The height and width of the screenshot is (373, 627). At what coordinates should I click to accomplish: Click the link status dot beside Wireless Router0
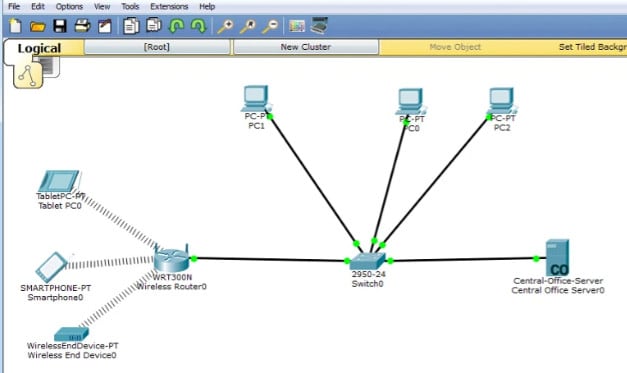[x=194, y=259]
